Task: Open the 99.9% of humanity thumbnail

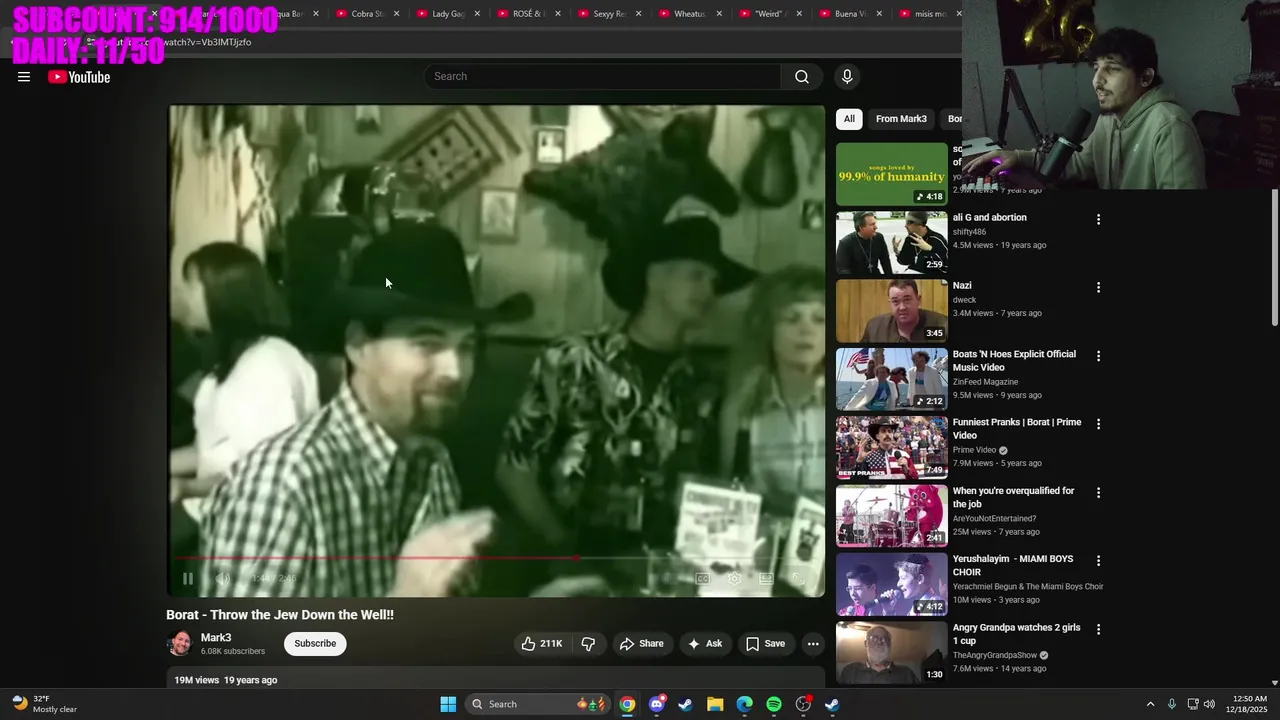Action: click(891, 174)
